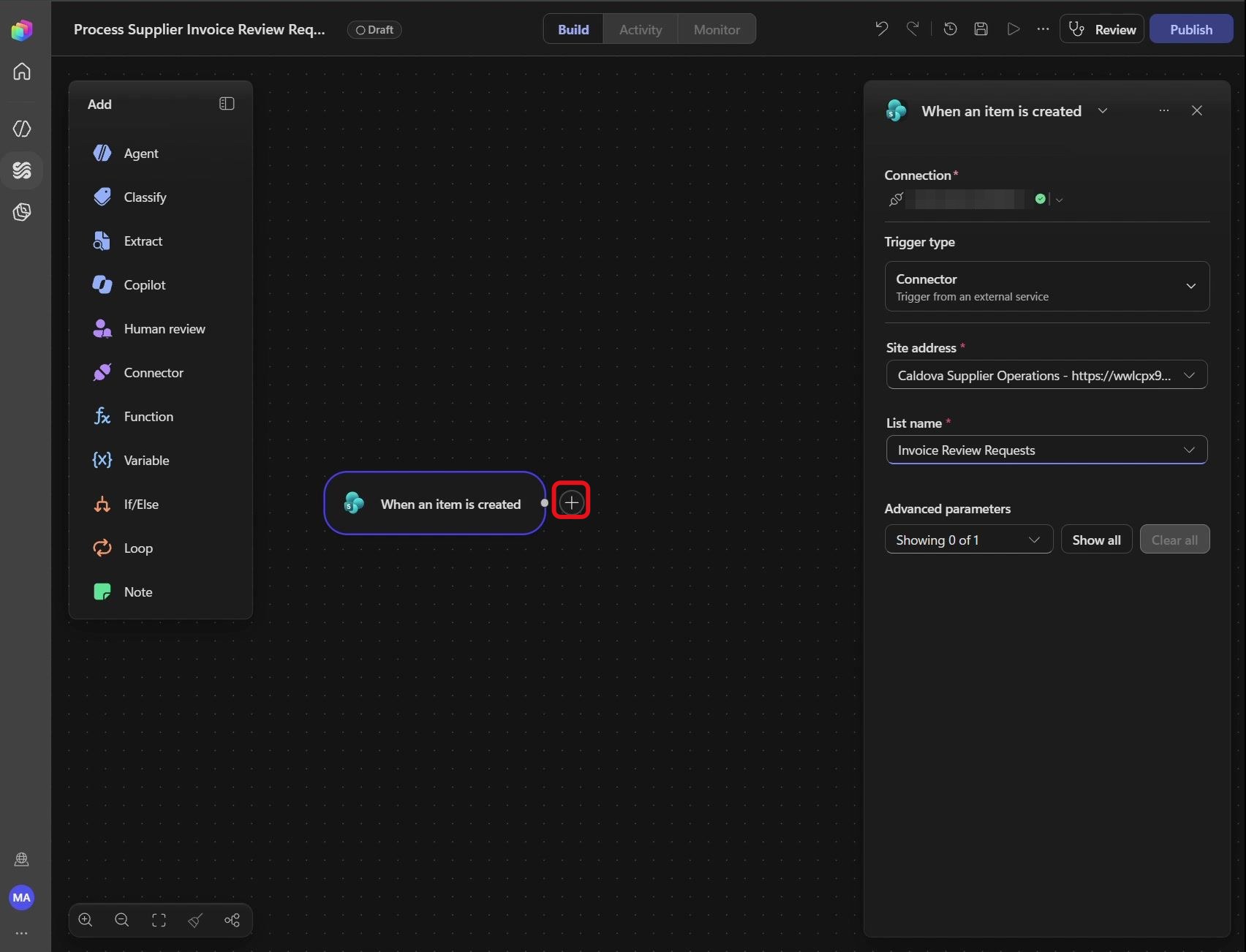Switch to the Build tab
This screenshot has width=1246, height=952.
pos(573,29)
